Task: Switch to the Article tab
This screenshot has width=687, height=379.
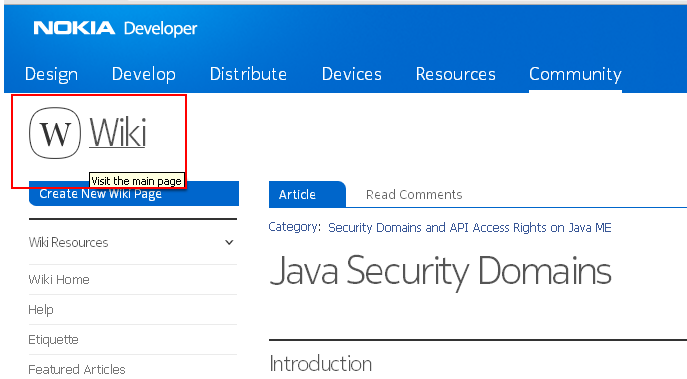Action: tap(307, 194)
